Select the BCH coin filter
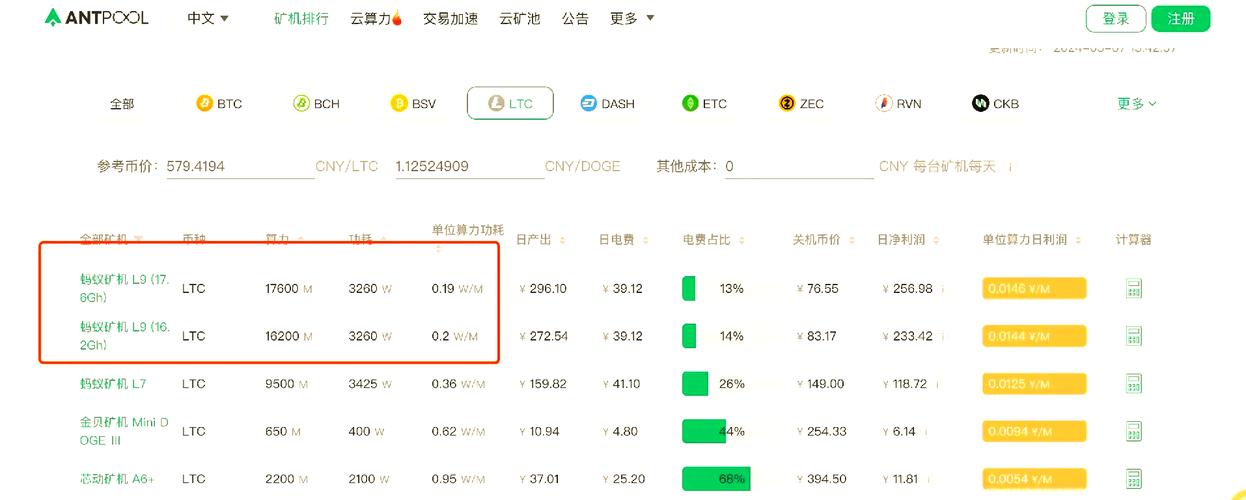This screenshot has width=1246, height=500. (316, 104)
